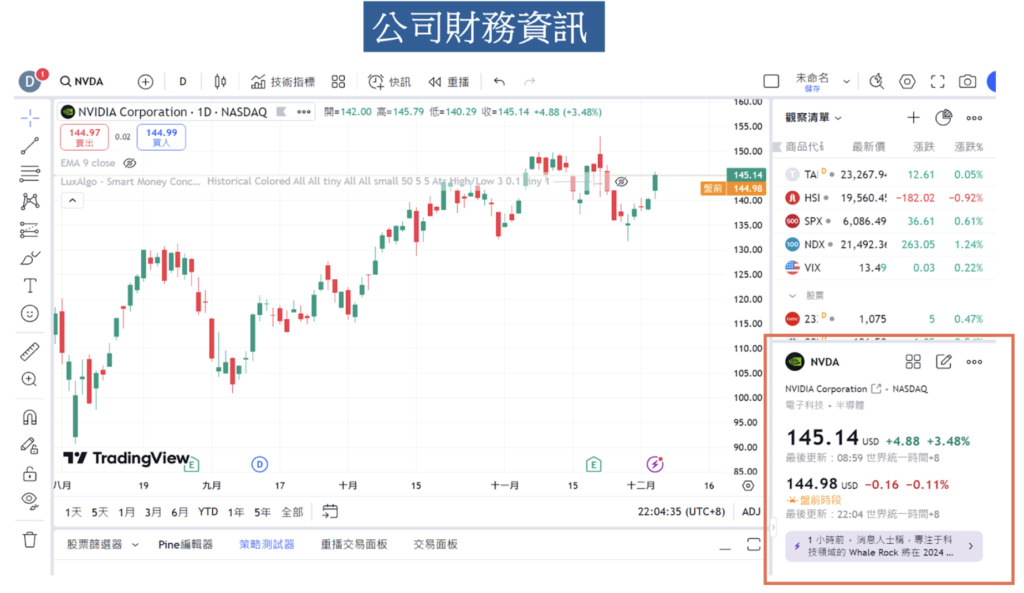Add a comparison symbol with the plus icon
This screenshot has width=1024, height=593.
(x=145, y=82)
